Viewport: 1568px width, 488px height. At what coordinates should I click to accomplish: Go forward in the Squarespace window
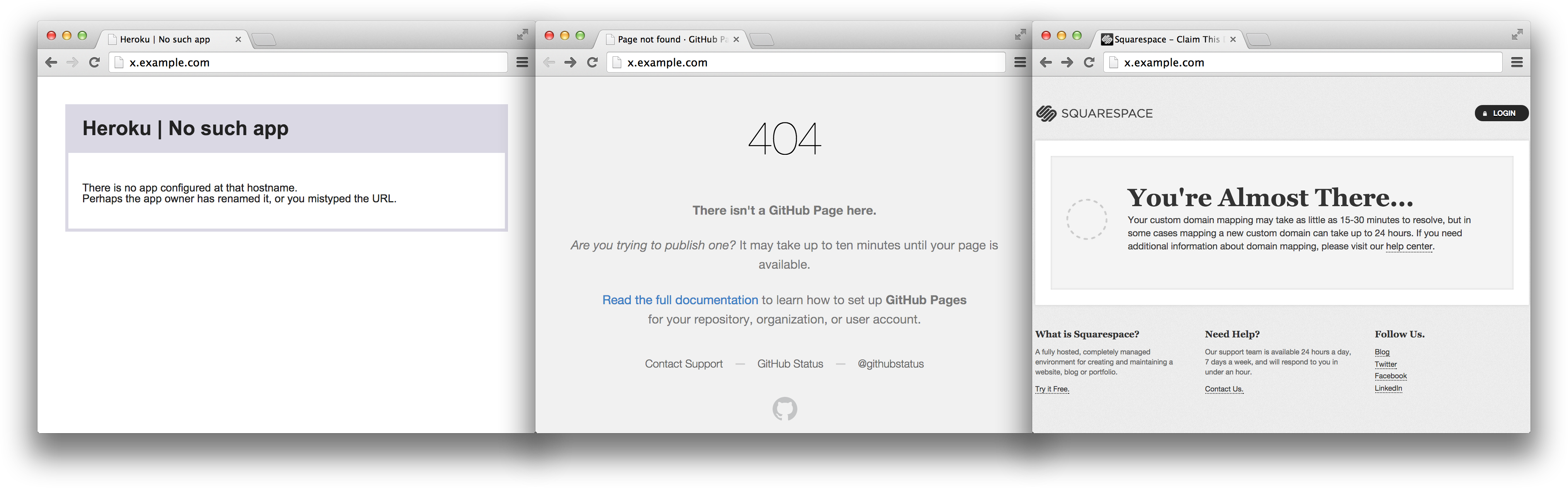click(x=1067, y=62)
